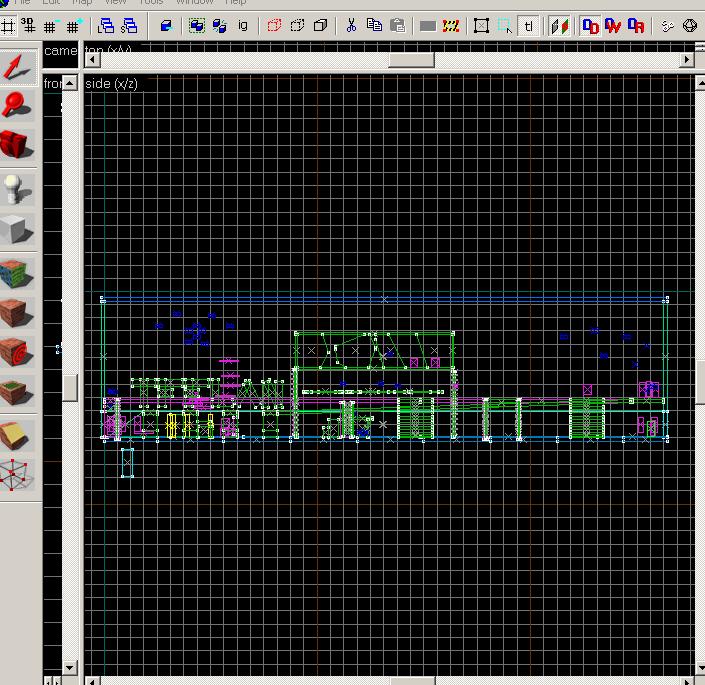Click the Carve tool icon
Image resolution: width=705 pixels, height=685 pixels.
point(167,26)
